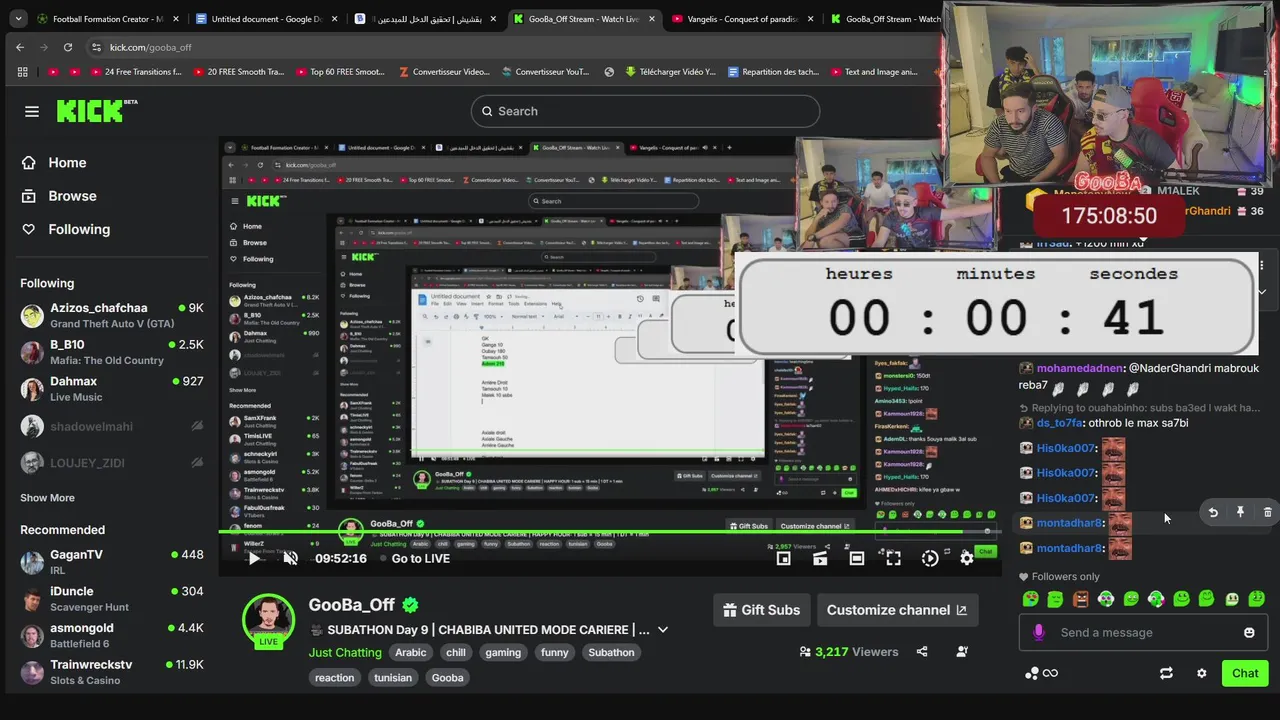Open the browser tab search dropdown
This screenshot has width=1280, height=720.
[x=18, y=19]
